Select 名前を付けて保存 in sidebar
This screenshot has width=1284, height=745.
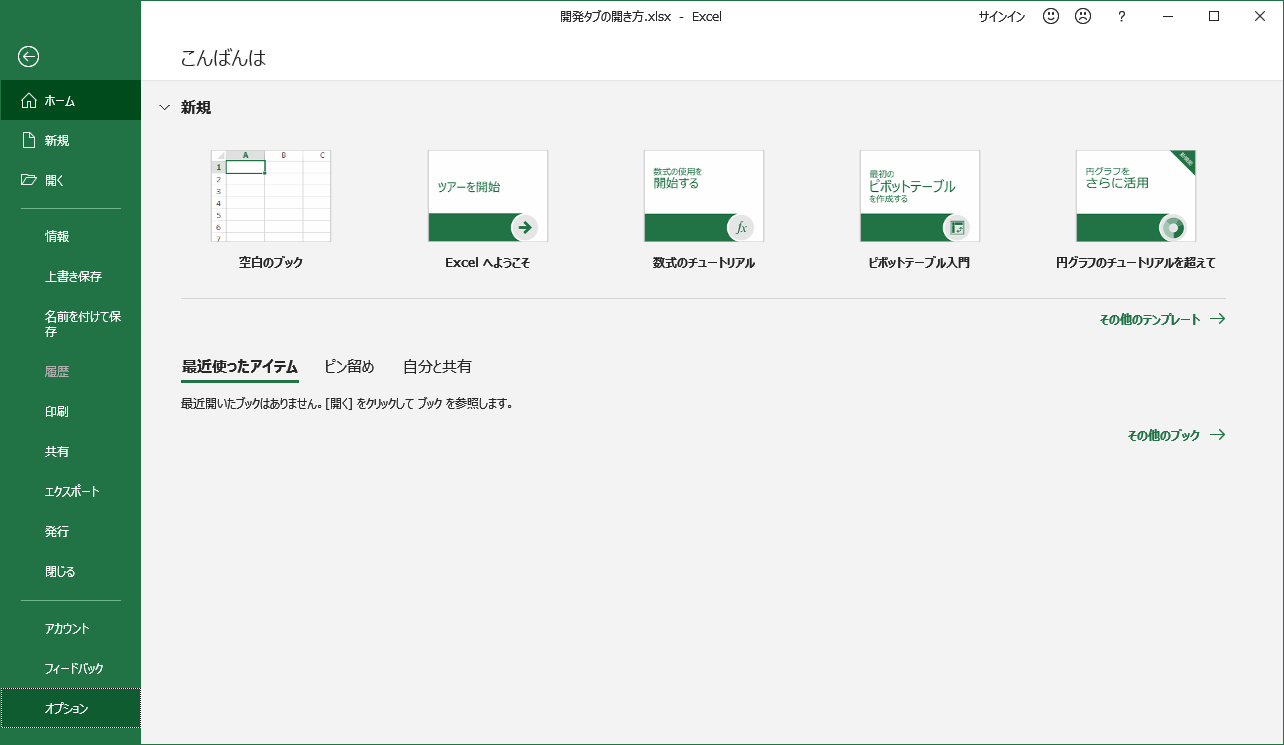coord(83,324)
